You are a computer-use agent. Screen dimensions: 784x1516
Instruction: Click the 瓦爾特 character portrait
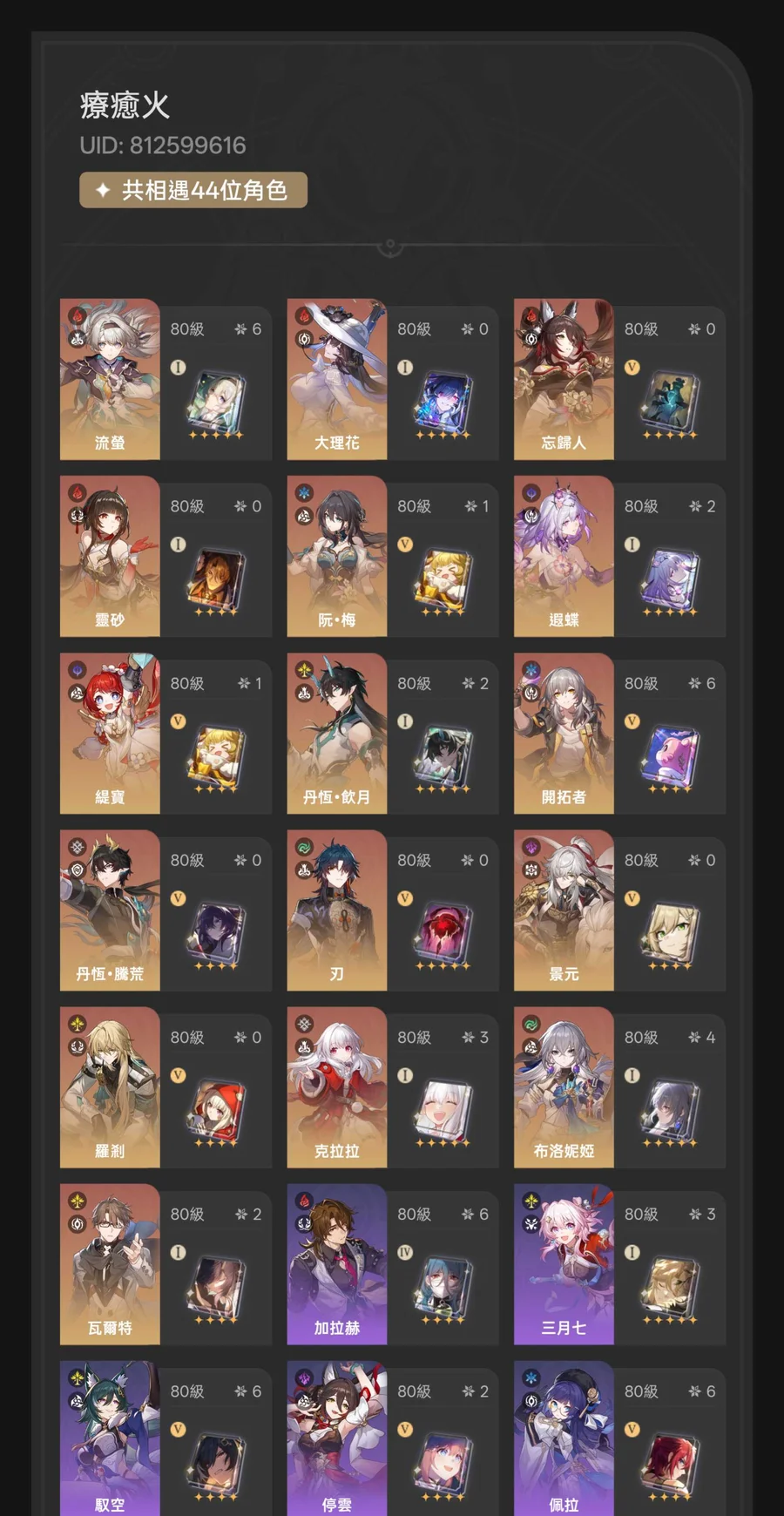(110, 1264)
